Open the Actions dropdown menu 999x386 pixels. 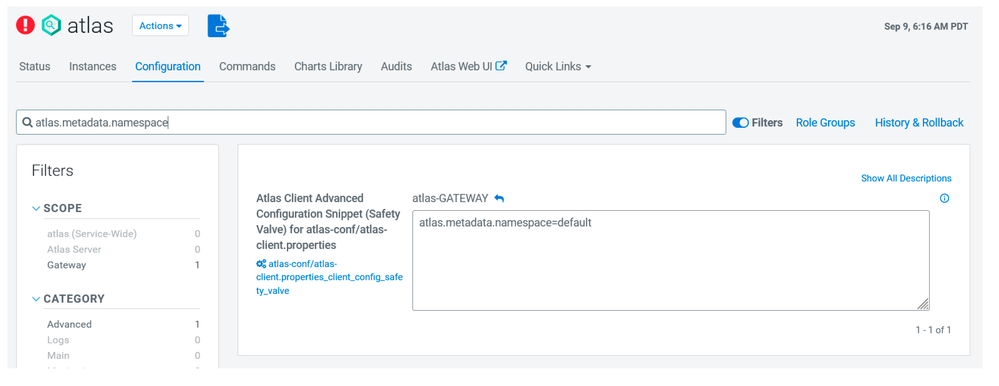(161, 25)
